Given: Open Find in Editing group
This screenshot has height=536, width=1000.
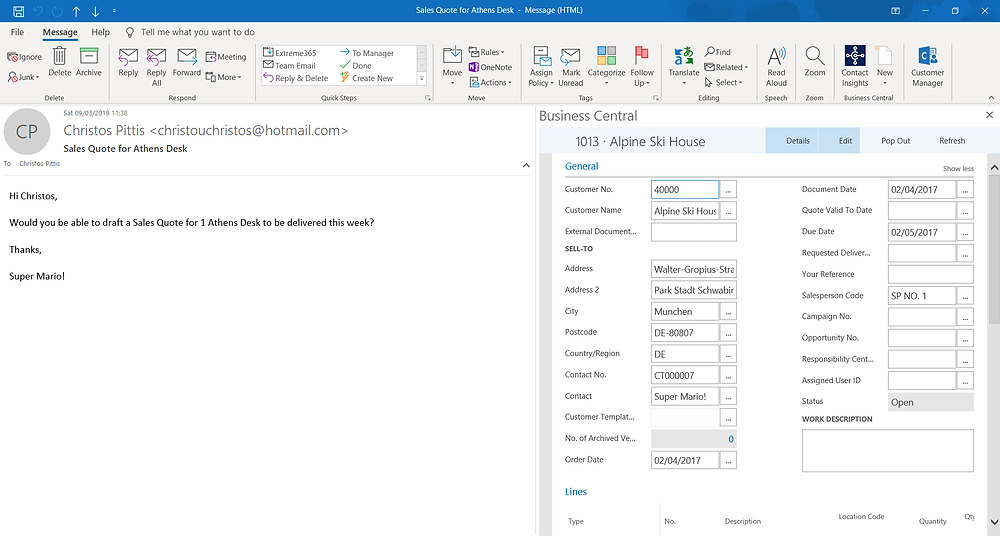Looking at the screenshot, I should 718,52.
